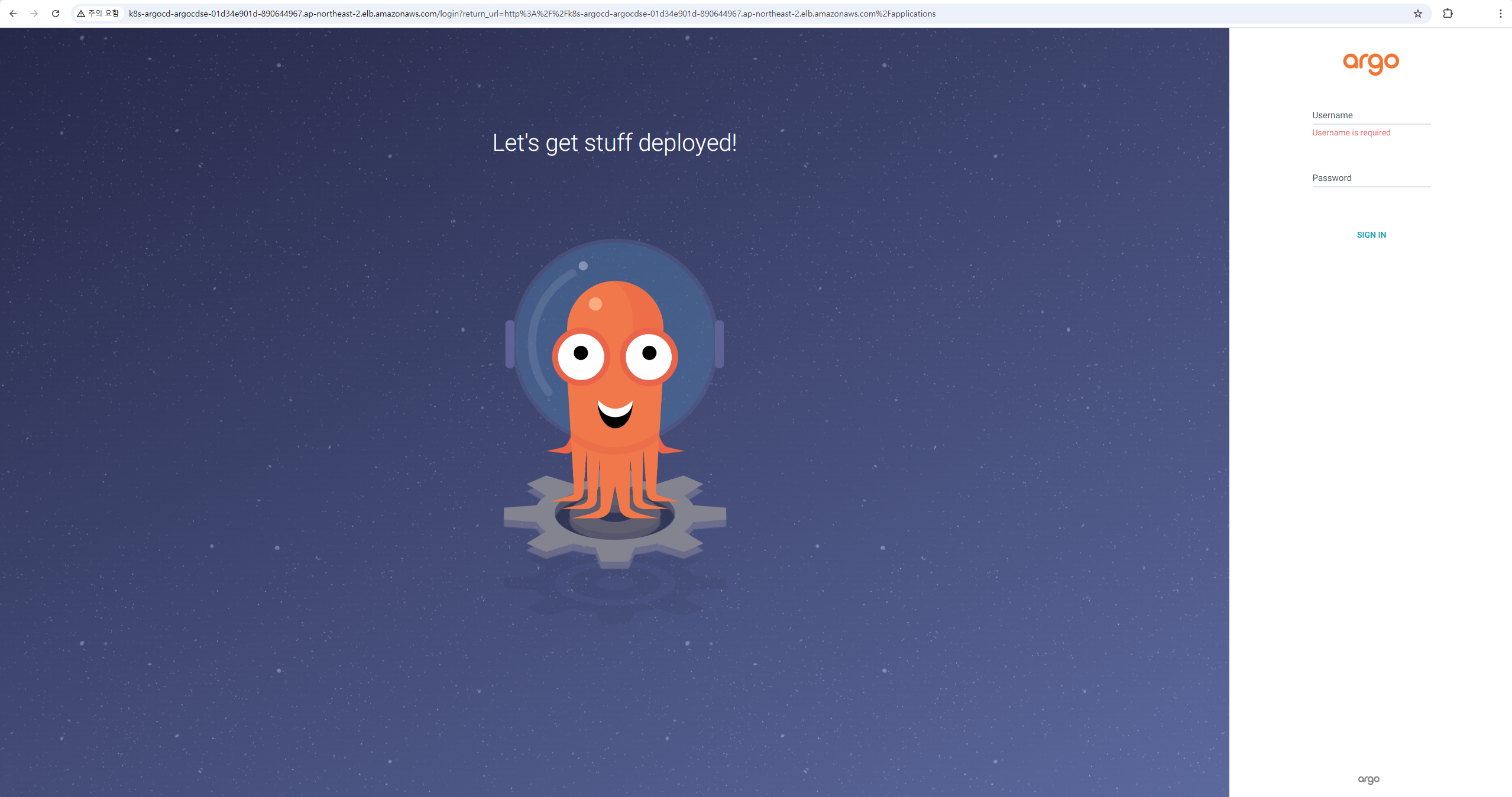
Task: Click the highlight spot on the octopus's head
Action: [595, 304]
